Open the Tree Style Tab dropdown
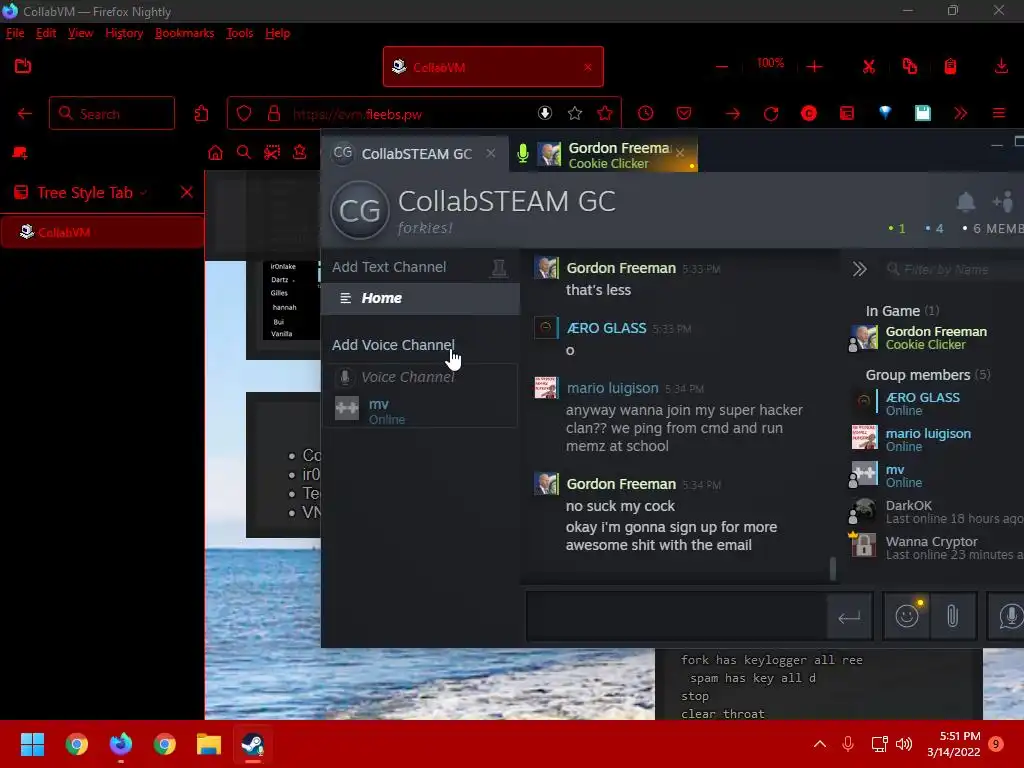1024x768 pixels. pyautogui.click(x=143, y=193)
